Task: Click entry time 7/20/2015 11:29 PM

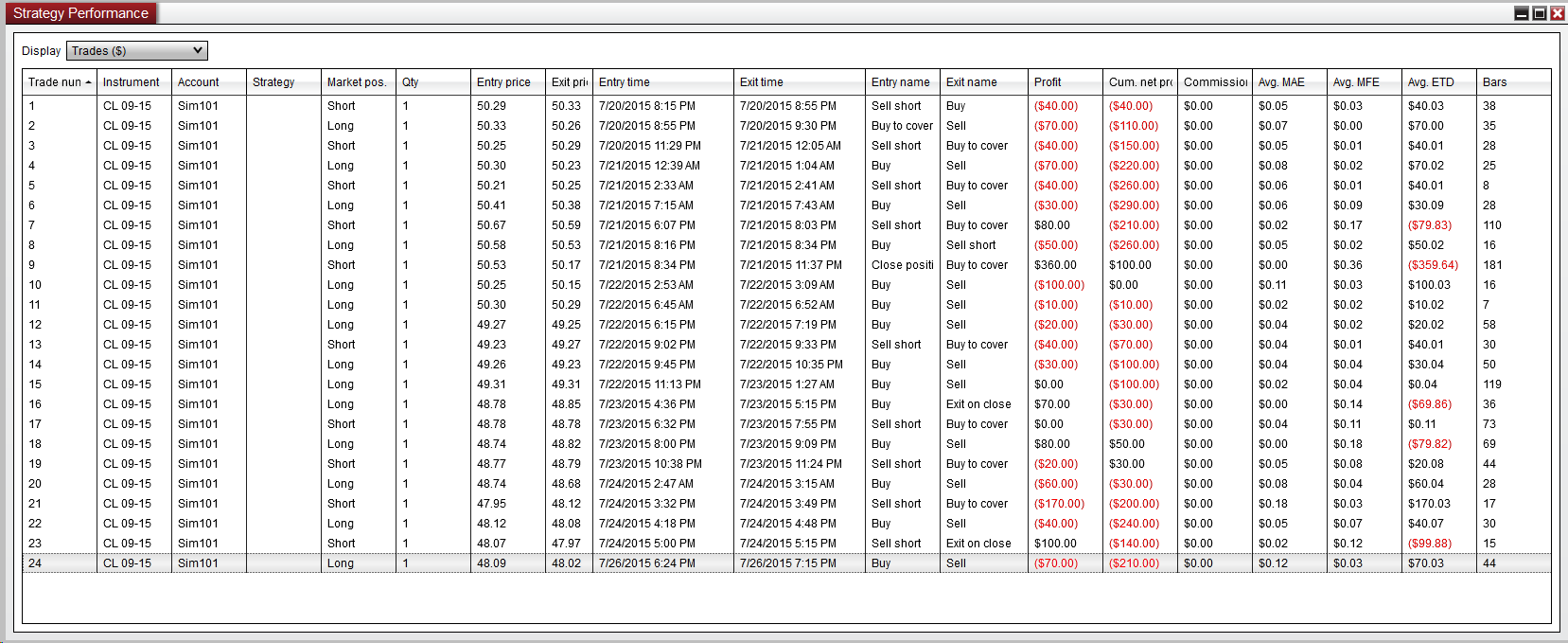Action: tap(650, 146)
